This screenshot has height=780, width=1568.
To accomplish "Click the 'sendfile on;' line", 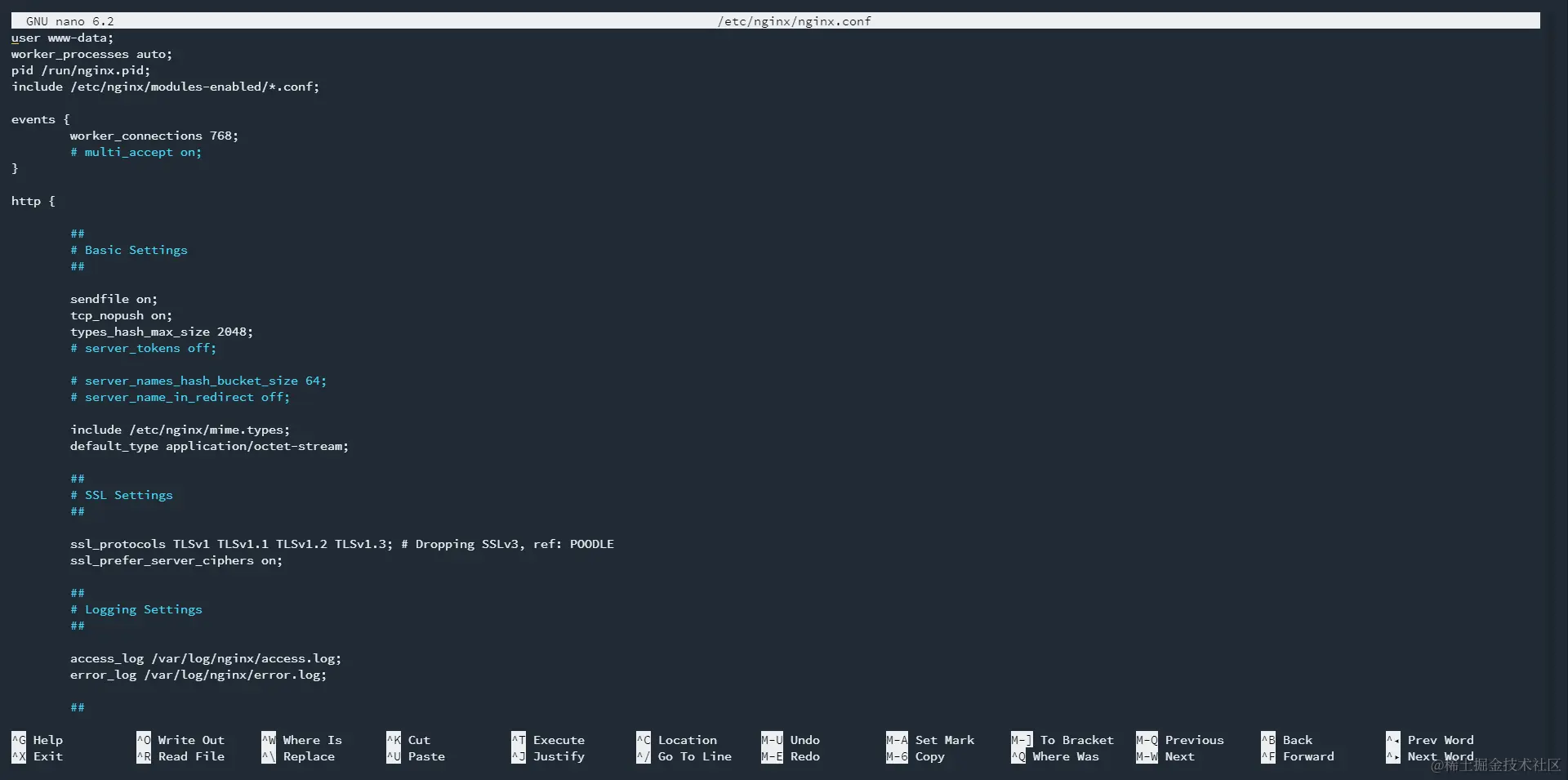I will pyautogui.click(x=114, y=299).
